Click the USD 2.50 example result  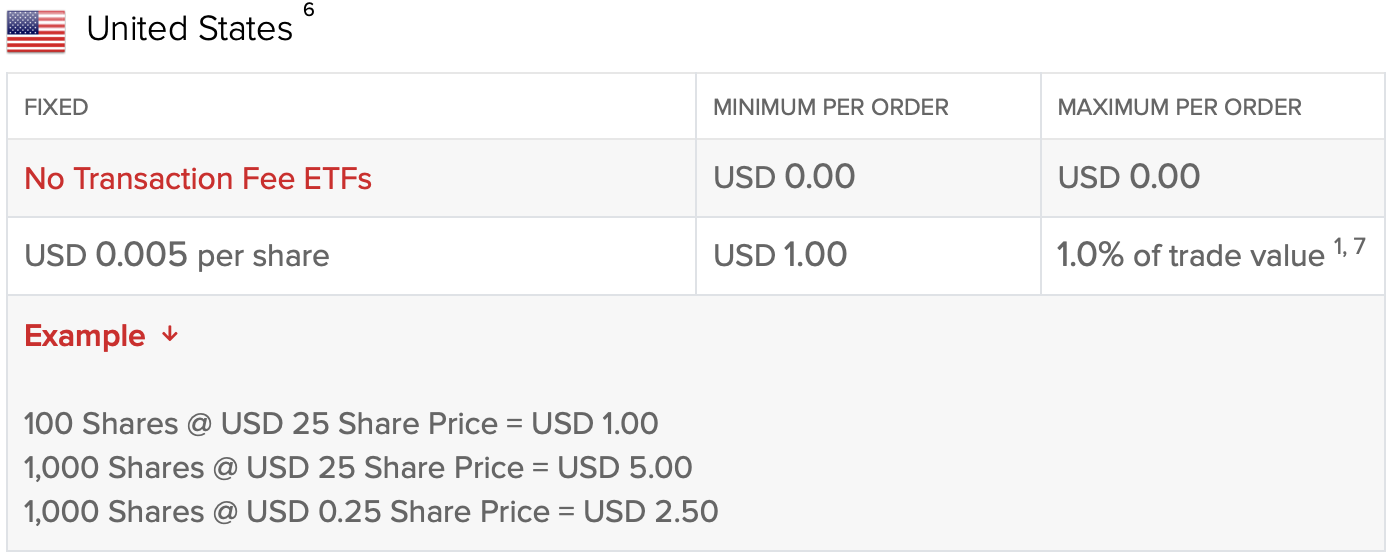[651, 512]
